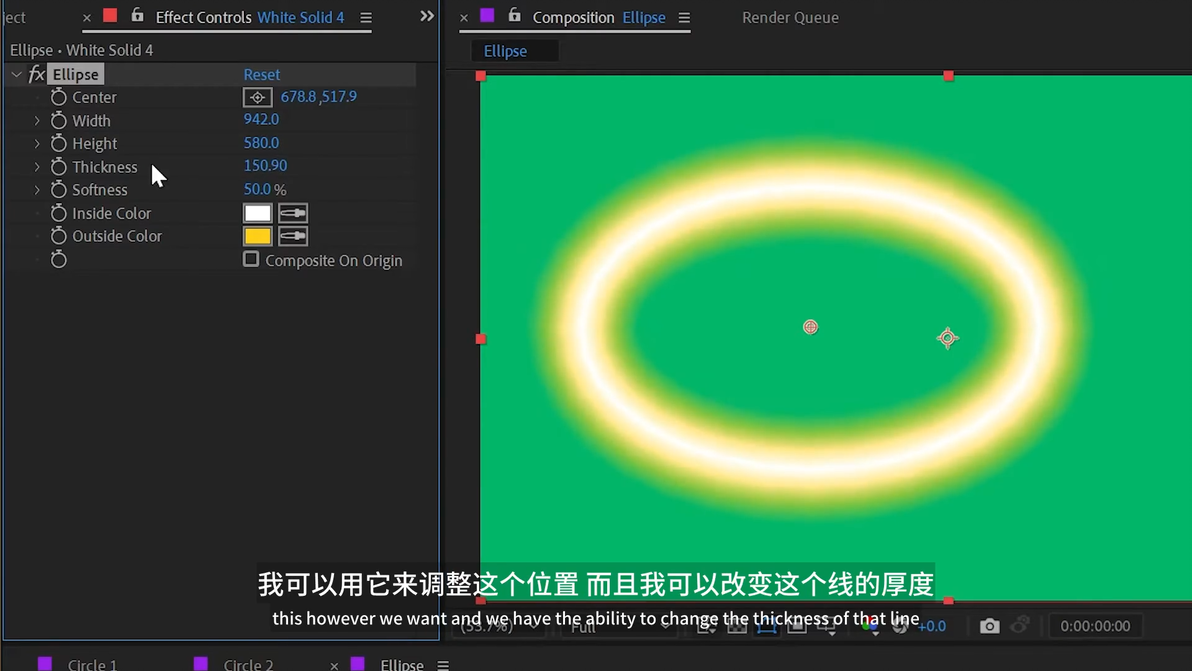Switch to the Circle 1 timeline tab
The width and height of the screenshot is (1192, 671).
[x=92, y=665]
